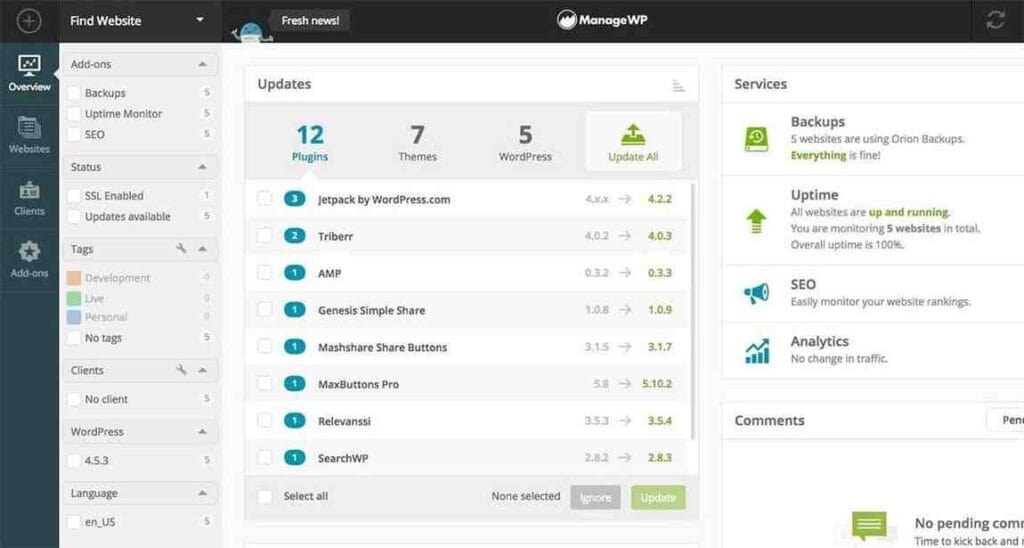Image resolution: width=1024 pixels, height=548 pixels.
Task: Click the Fresh news! label
Action: pos(310,20)
